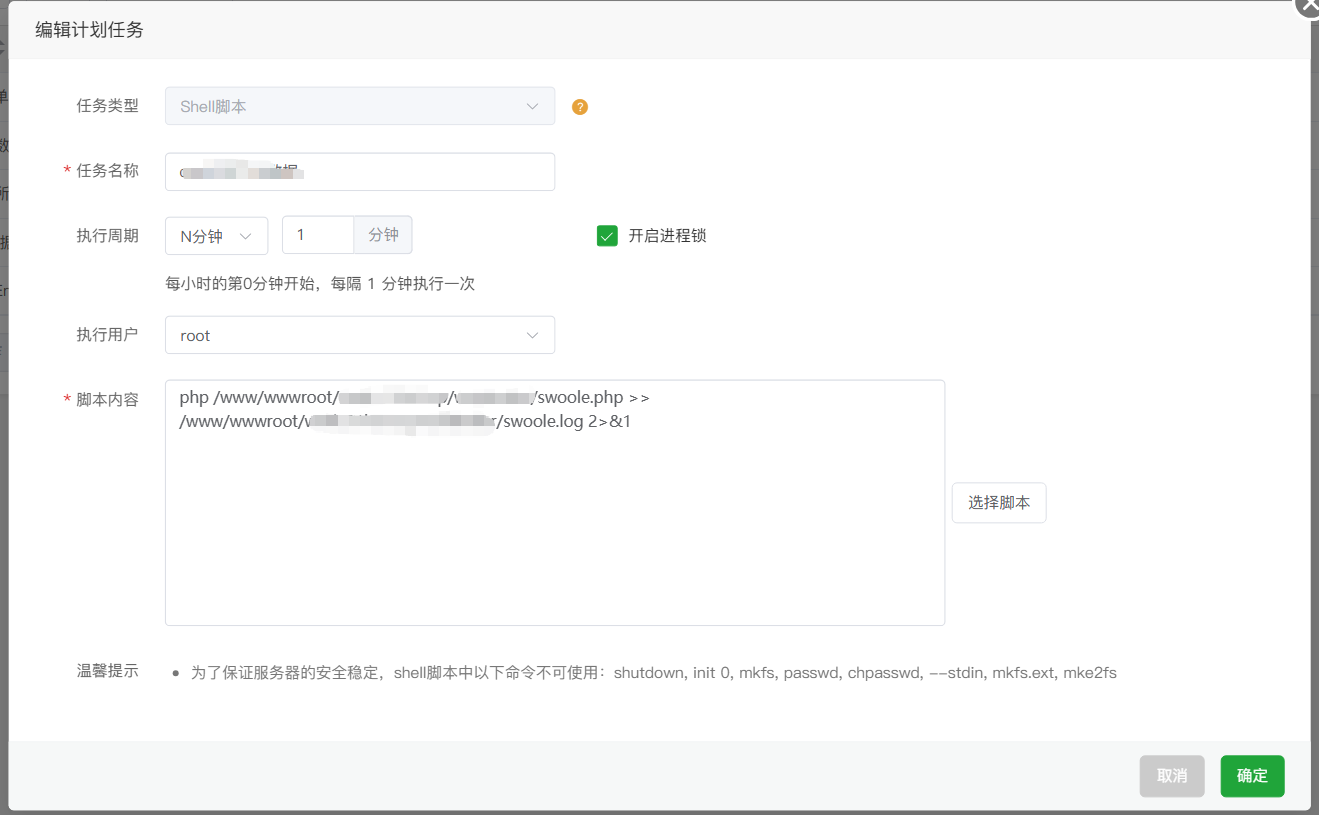Open the 执行用户 dropdown showing root

359,335
